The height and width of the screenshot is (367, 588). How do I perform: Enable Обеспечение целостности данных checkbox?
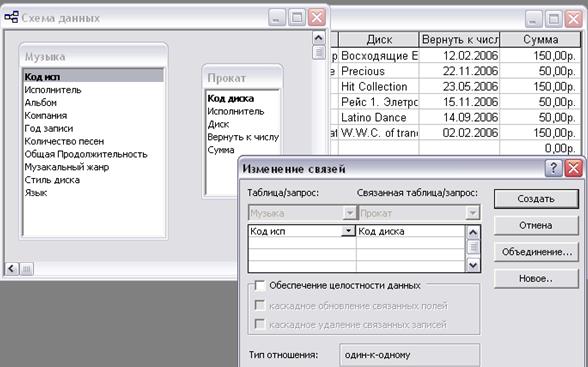(260, 286)
